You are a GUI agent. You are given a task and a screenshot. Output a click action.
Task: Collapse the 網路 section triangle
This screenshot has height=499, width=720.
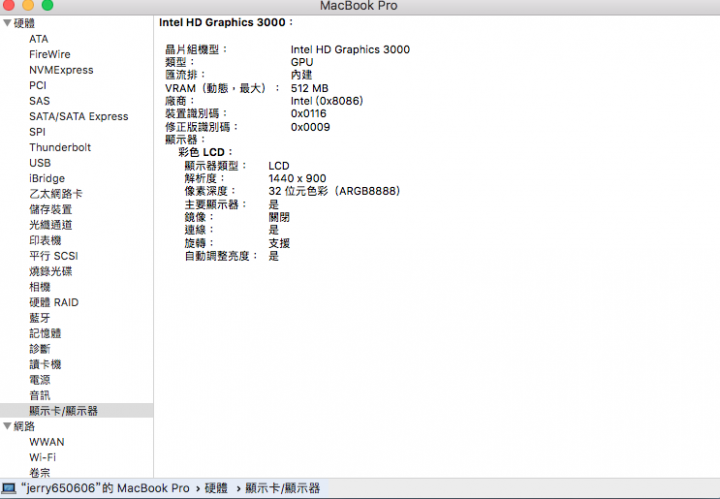point(7,426)
